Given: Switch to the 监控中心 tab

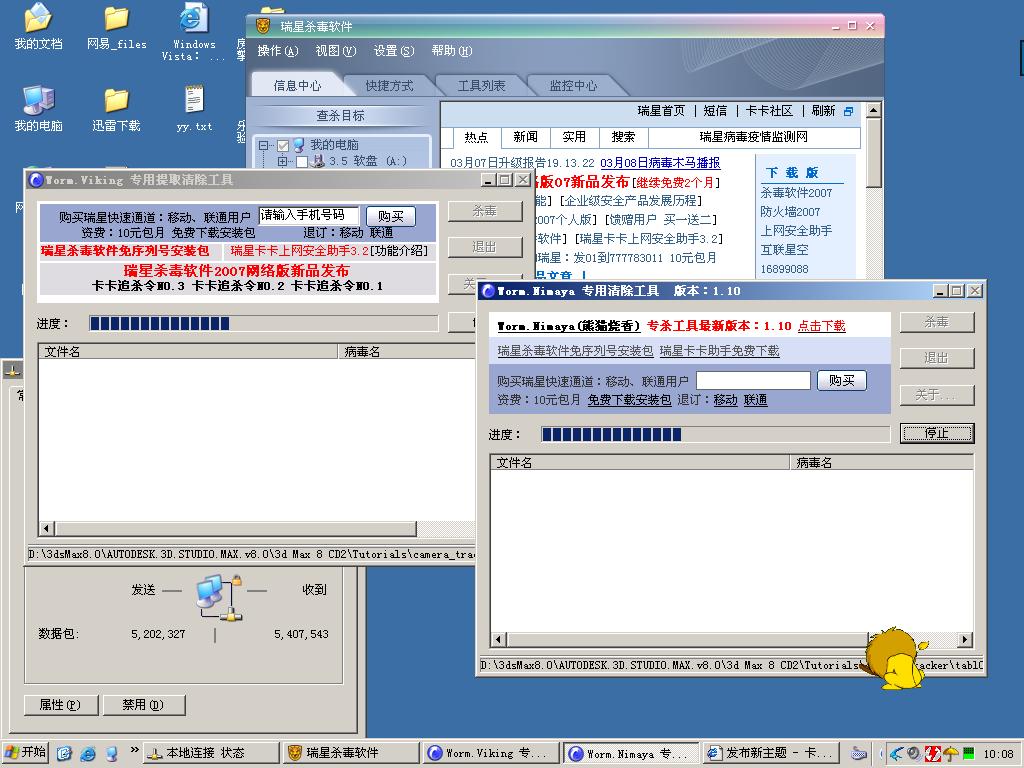Looking at the screenshot, I should click(x=573, y=86).
